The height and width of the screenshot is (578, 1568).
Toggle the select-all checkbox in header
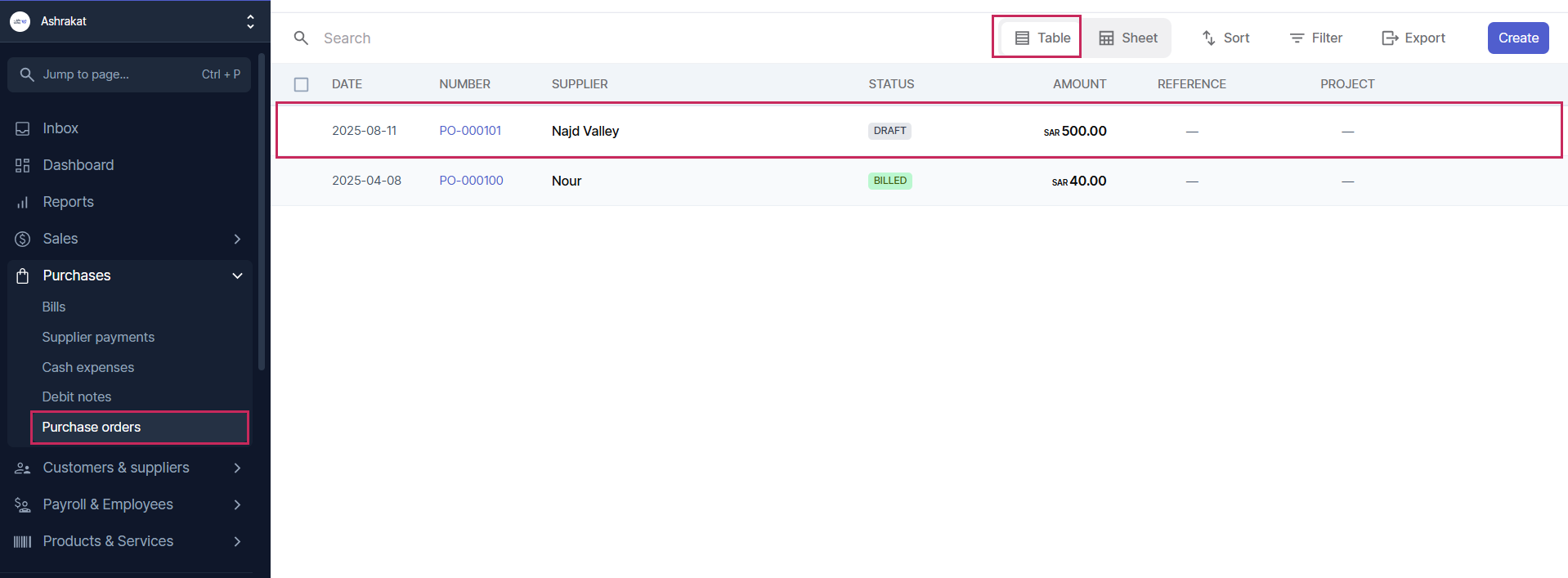[302, 84]
